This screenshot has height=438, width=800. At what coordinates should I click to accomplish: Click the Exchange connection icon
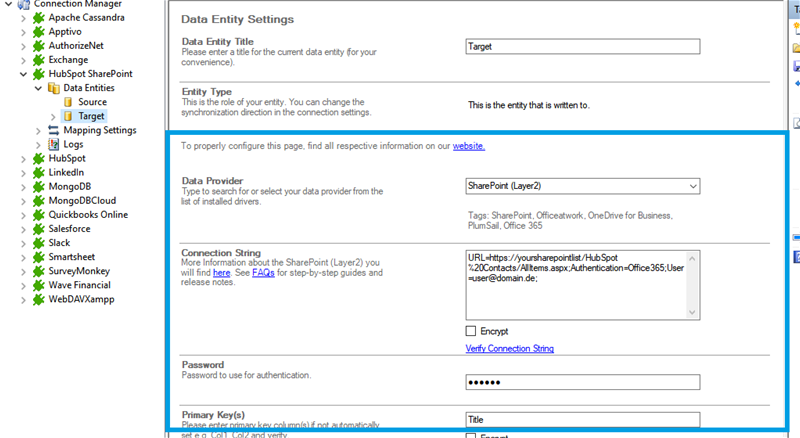pyautogui.click(x=39, y=60)
